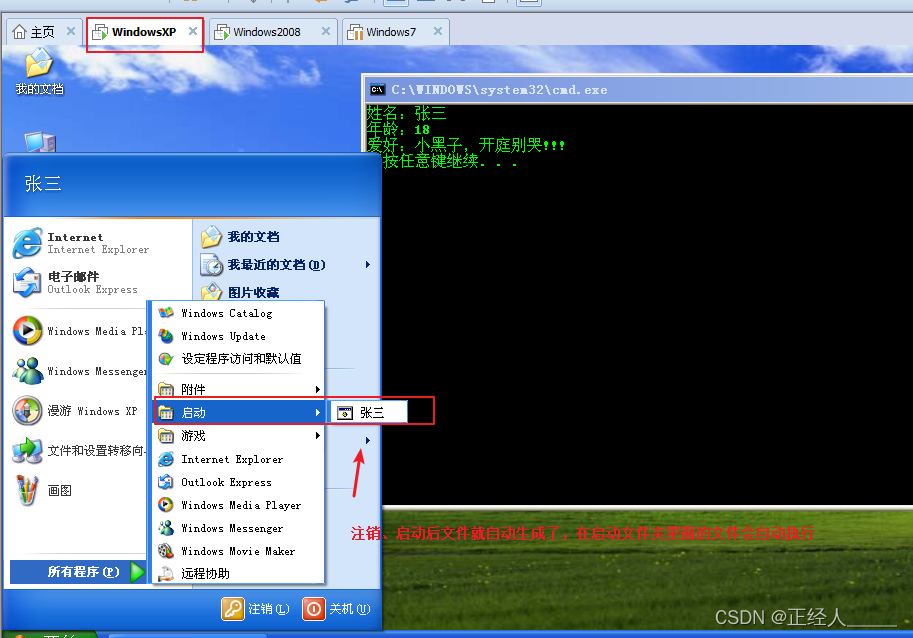This screenshot has width=913, height=638.
Task: Run Windows Update from programs menu
Action: (238, 336)
